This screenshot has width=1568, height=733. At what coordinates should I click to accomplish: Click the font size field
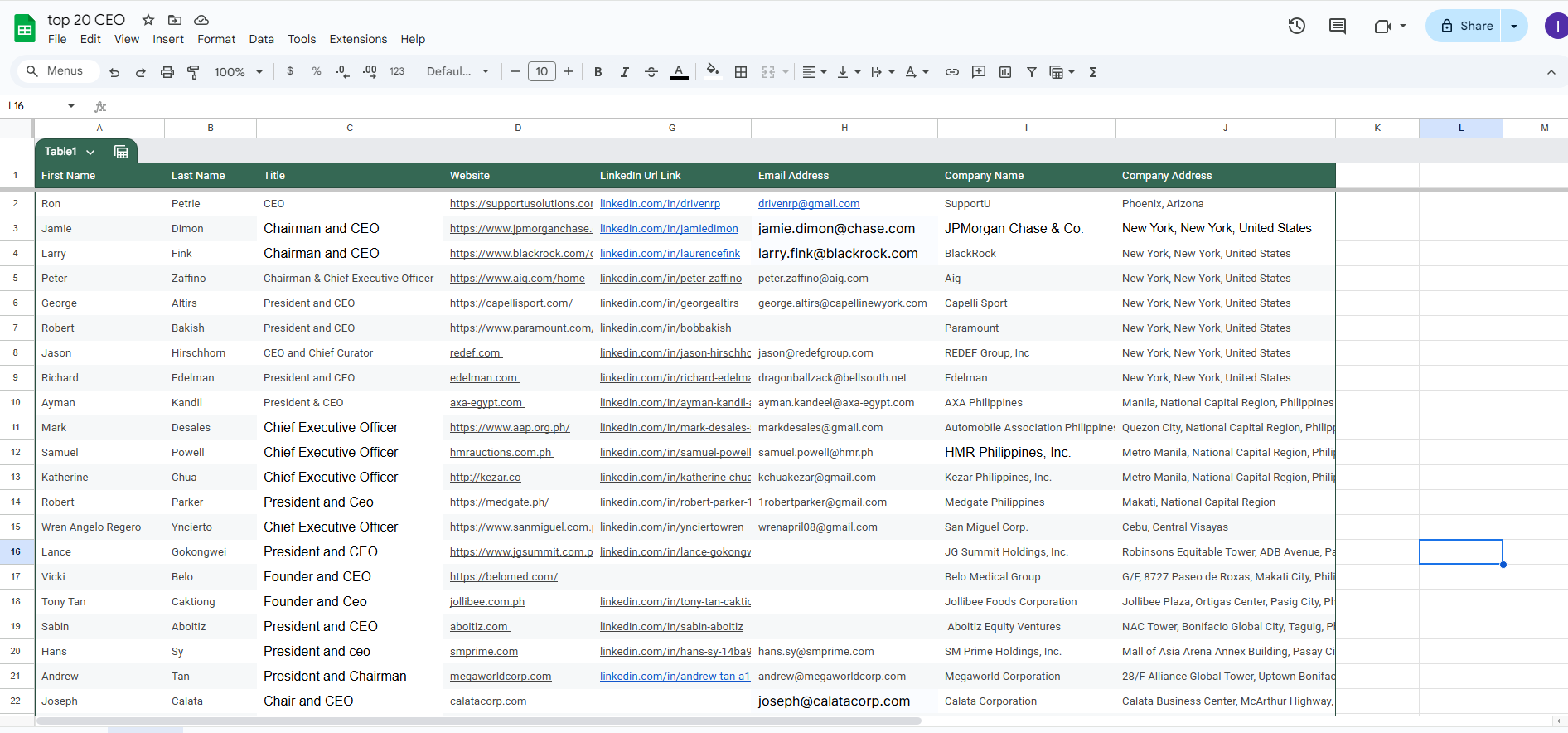point(542,72)
